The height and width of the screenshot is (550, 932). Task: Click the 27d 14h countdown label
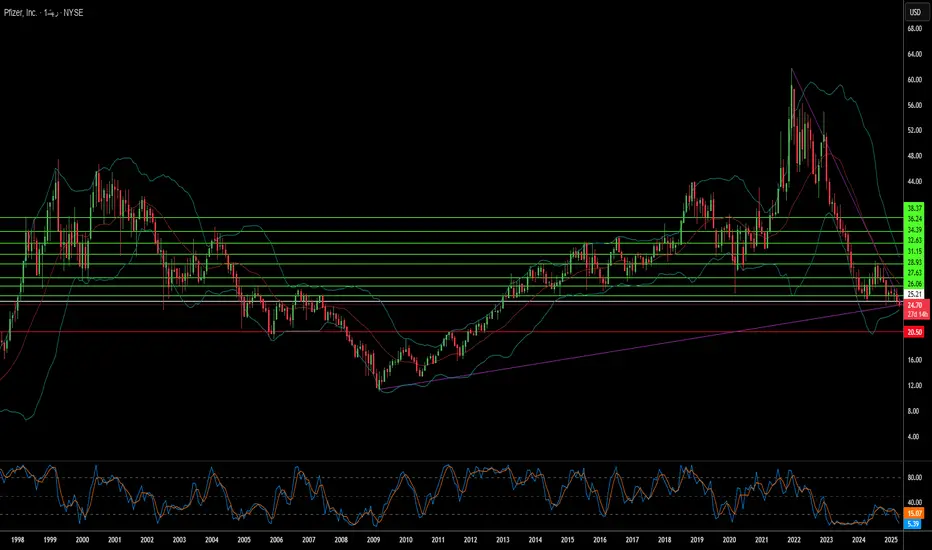pos(913,314)
